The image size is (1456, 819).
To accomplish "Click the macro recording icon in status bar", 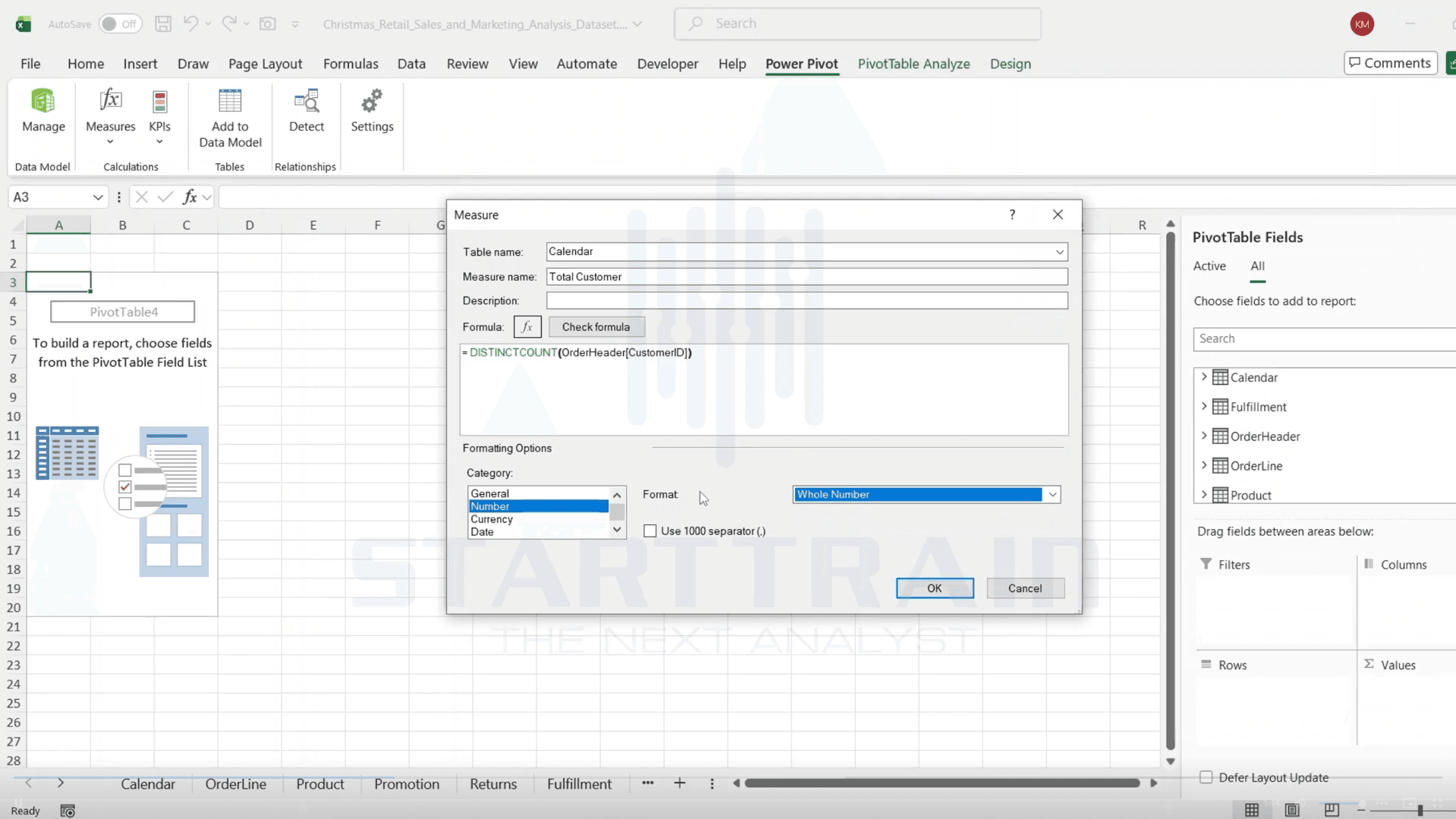I will point(68,811).
